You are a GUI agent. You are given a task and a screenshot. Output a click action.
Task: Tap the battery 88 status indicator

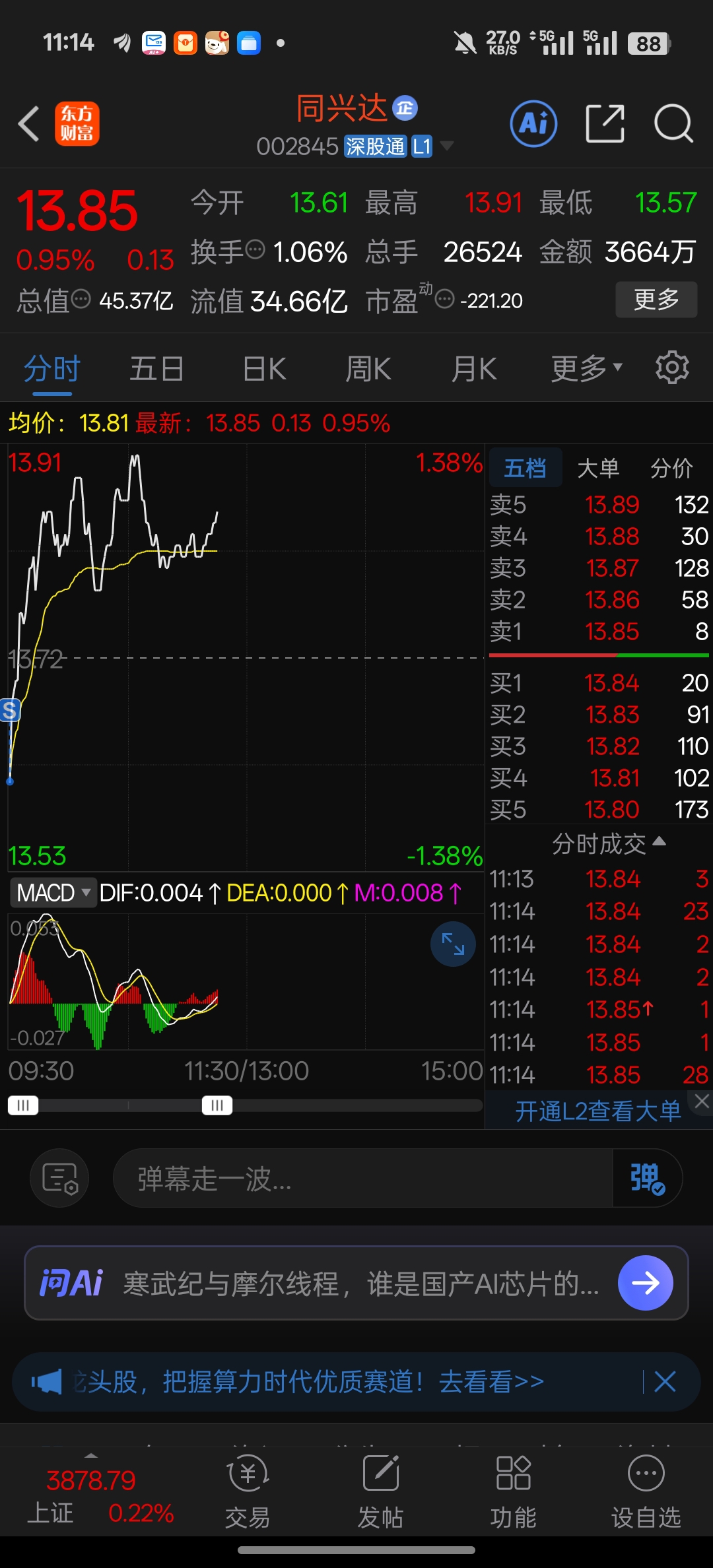point(649,44)
